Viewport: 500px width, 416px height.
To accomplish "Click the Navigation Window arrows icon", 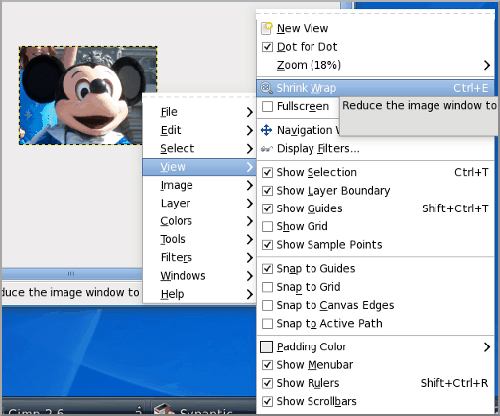I will click(x=266, y=130).
